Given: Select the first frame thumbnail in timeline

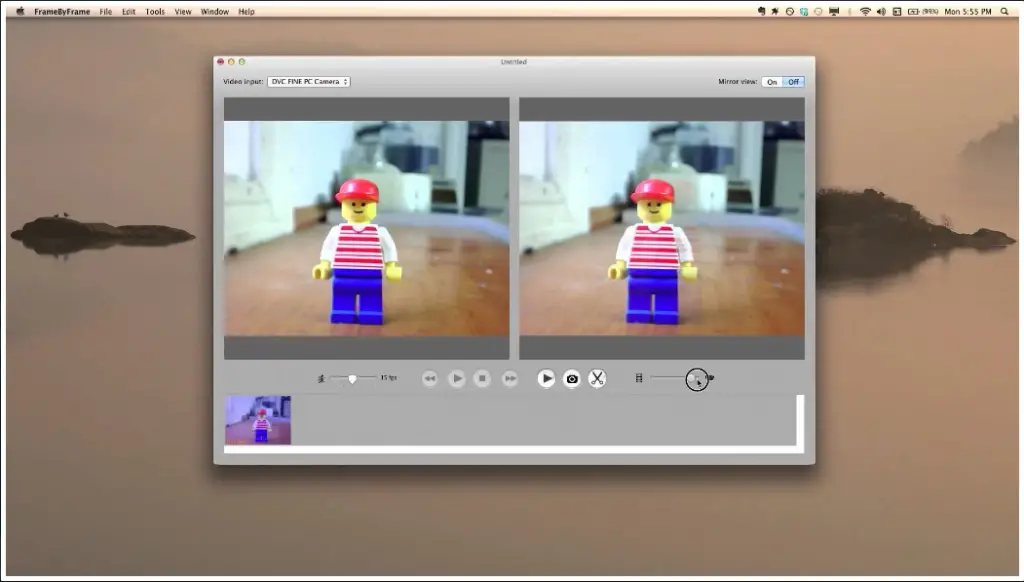Looking at the screenshot, I should click(258, 420).
